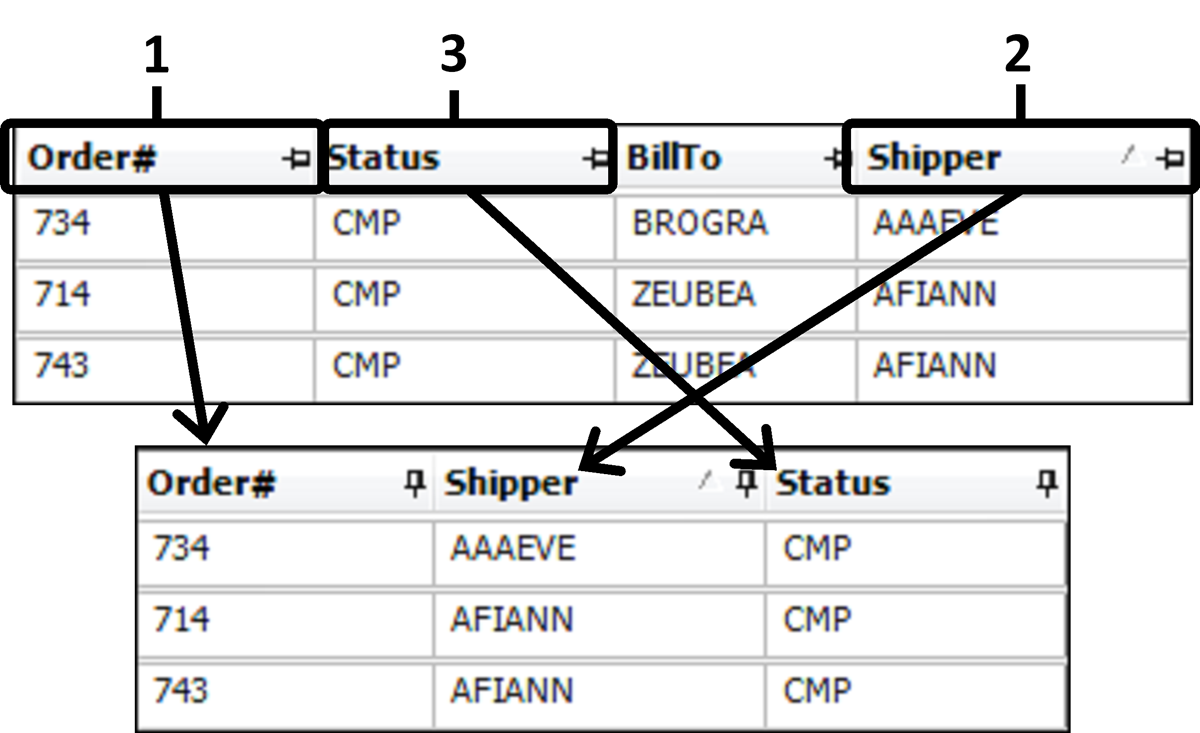Viewport: 1200px width, 733px height.
Task: Select the BROGRA cell in the BillTo column
Action: [699, 222]
